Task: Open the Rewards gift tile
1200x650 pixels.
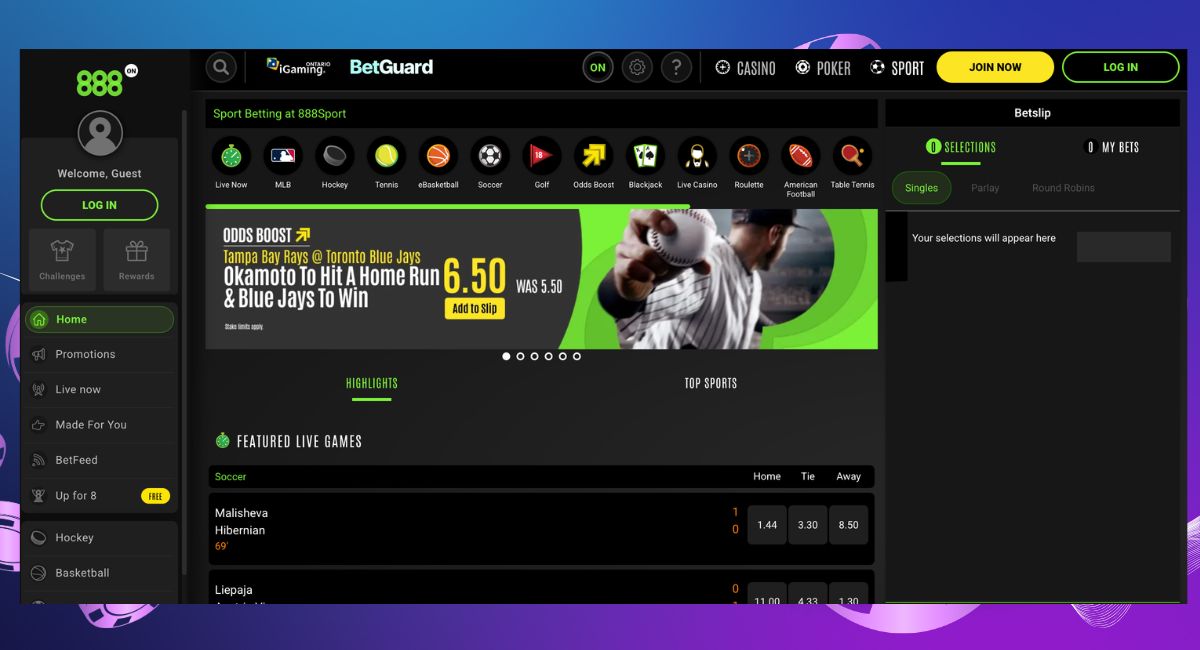Action: pyautogui.click(x=136, y=260)
